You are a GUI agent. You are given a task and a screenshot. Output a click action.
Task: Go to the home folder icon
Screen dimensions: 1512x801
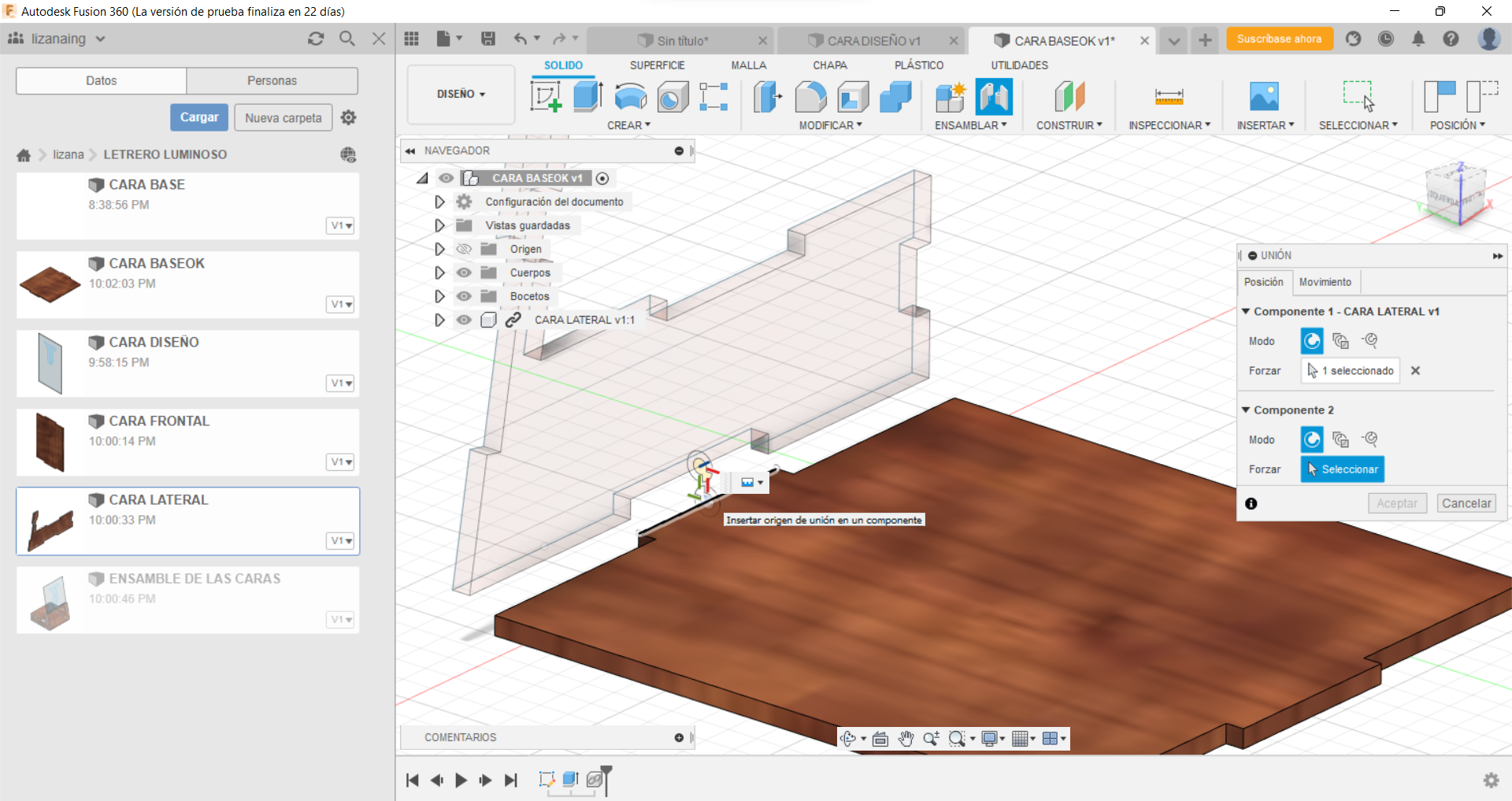pyautogui.click(x=24, y=155)
